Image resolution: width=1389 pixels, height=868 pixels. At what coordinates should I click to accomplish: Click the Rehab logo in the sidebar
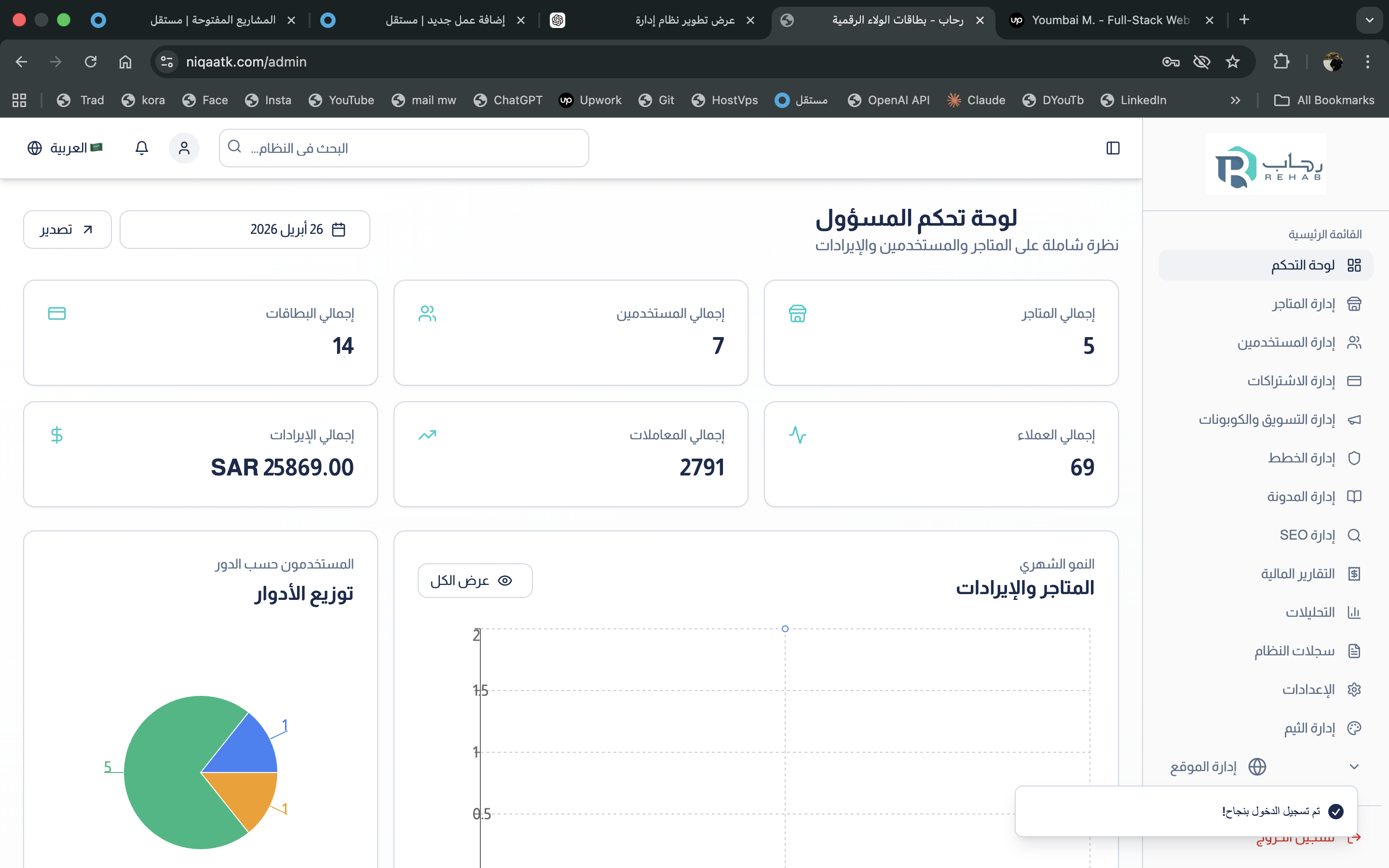coord(1266,165)
